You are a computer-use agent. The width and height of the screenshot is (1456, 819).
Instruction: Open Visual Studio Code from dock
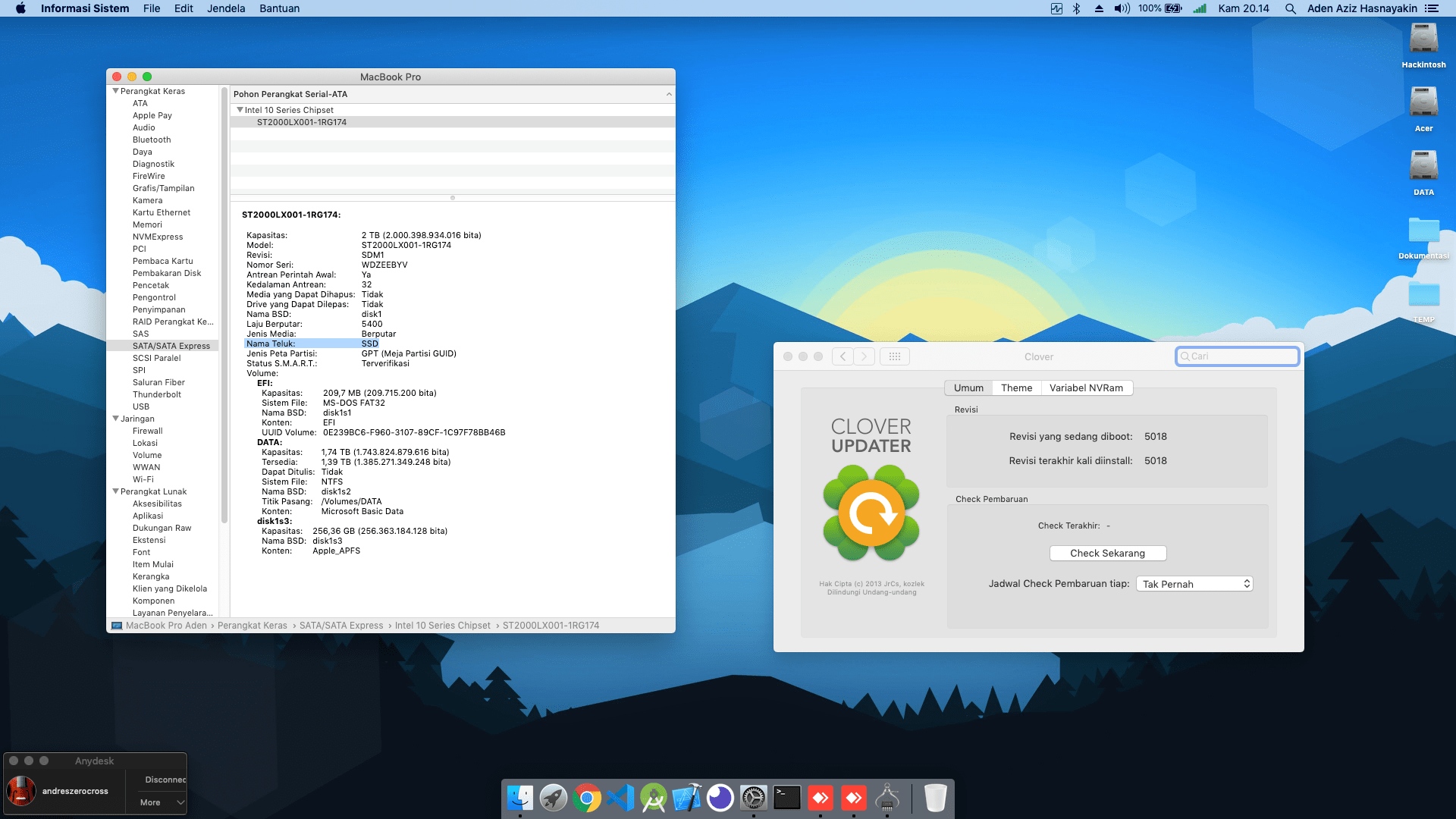(620, 798)
